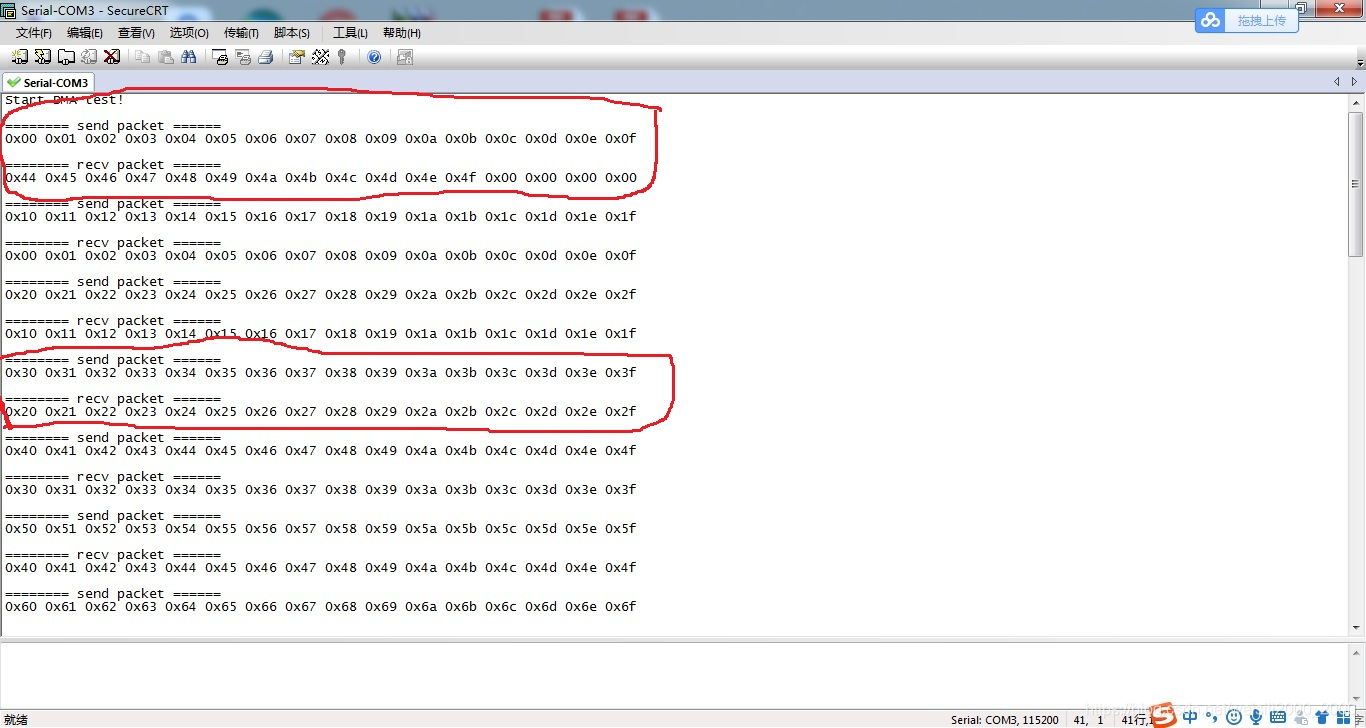Click the 0x4f value in first recv row

(460, 178)
